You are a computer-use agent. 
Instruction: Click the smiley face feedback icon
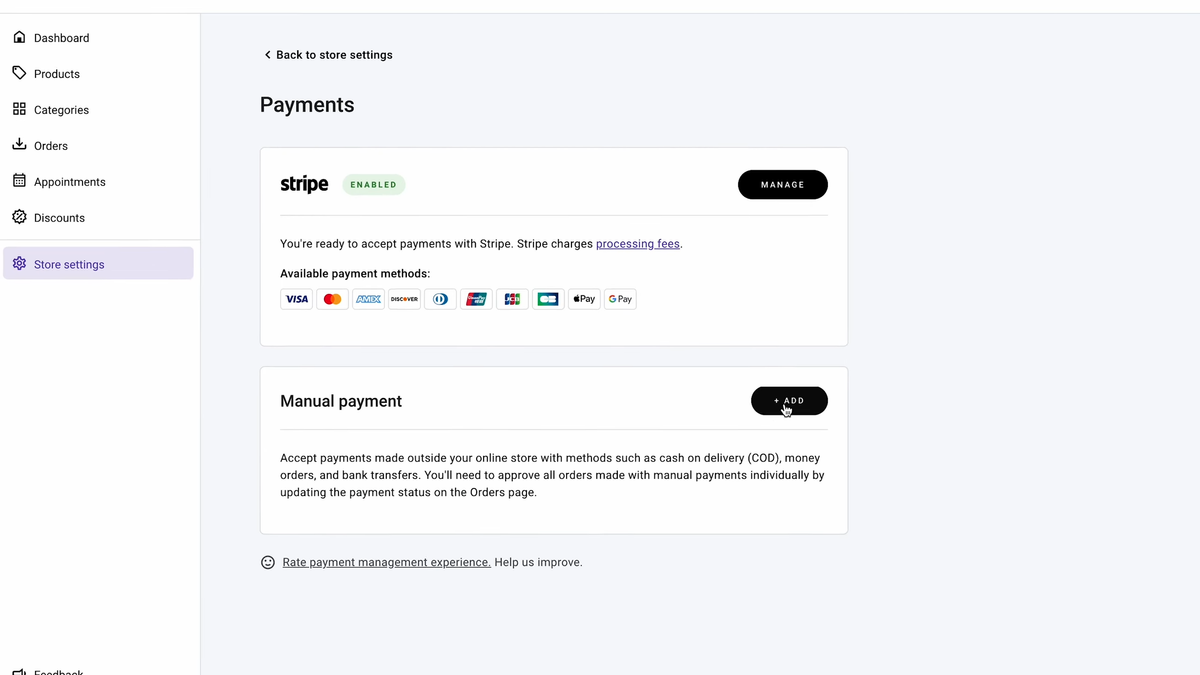point(268,562)
